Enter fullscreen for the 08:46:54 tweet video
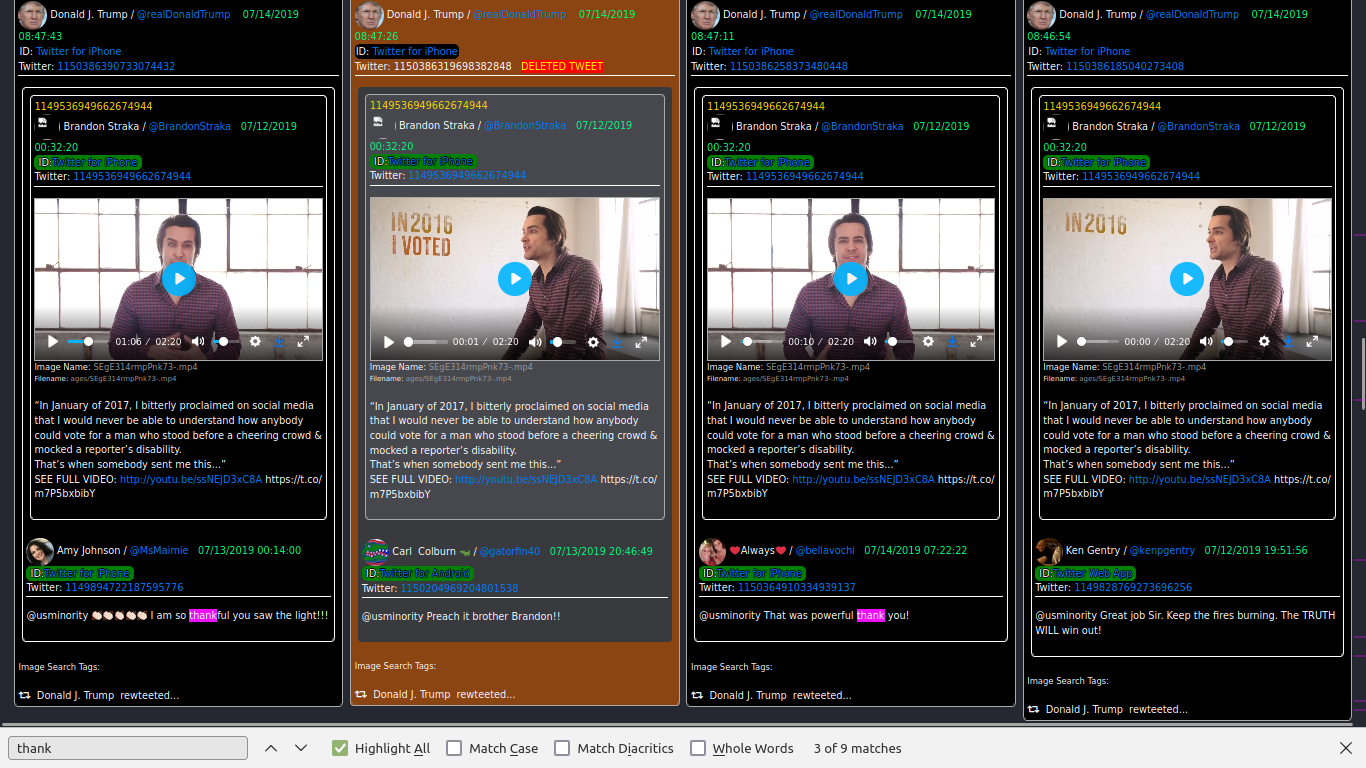This screenshot has width=1366, height=768. pyautogui.click(x=1312, y=341)
